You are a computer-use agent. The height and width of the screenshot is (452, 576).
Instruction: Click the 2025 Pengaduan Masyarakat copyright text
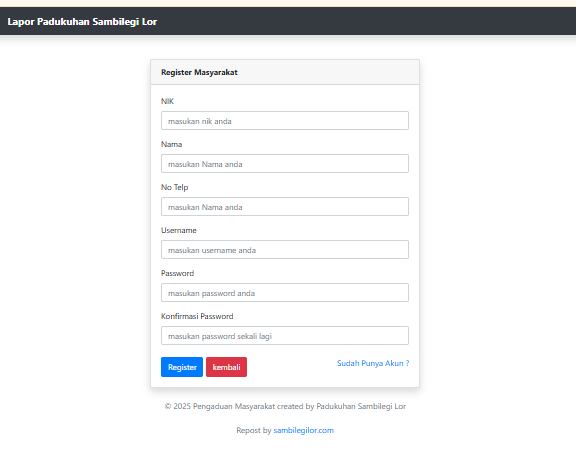[x=285, y=406]
